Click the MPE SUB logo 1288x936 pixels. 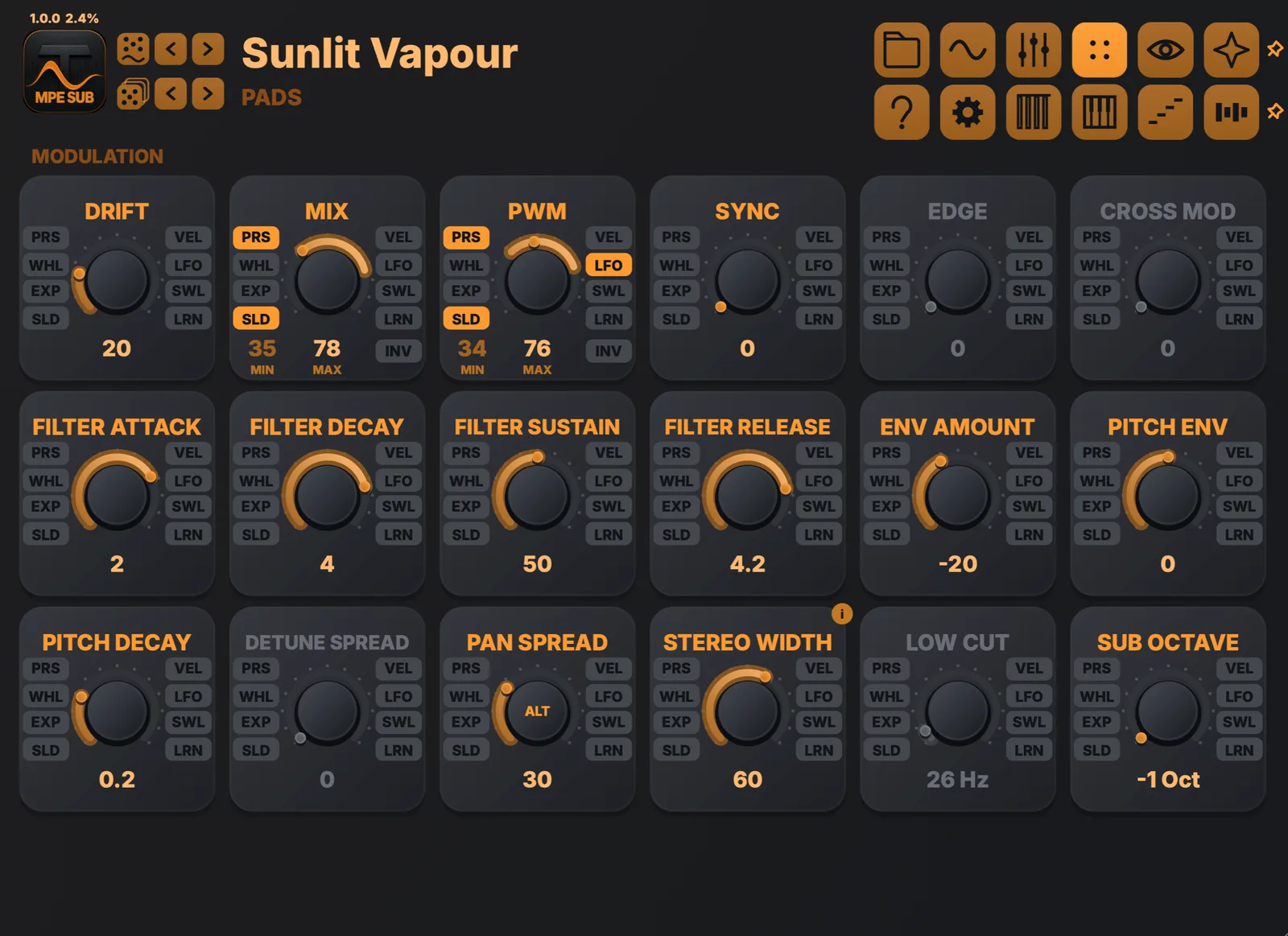click(x=64, y=71)
